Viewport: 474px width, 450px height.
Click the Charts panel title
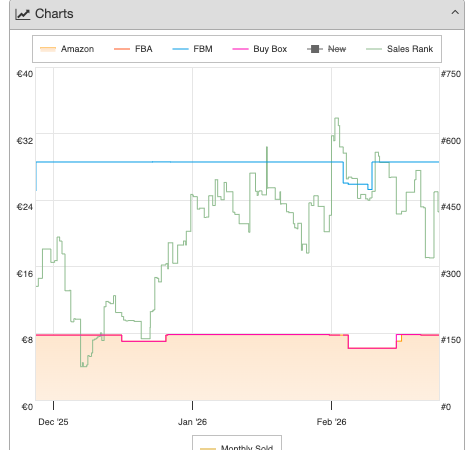click(x=54, y=14)
